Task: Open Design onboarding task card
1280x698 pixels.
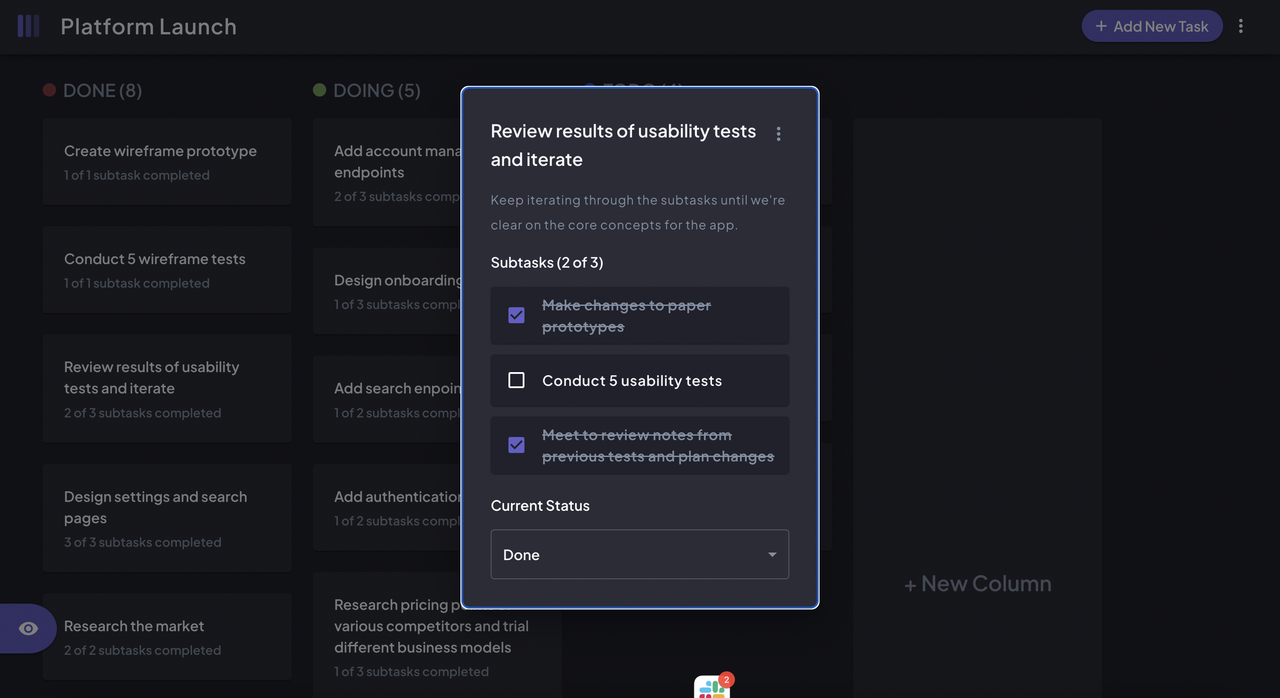Action: point(387,291)
